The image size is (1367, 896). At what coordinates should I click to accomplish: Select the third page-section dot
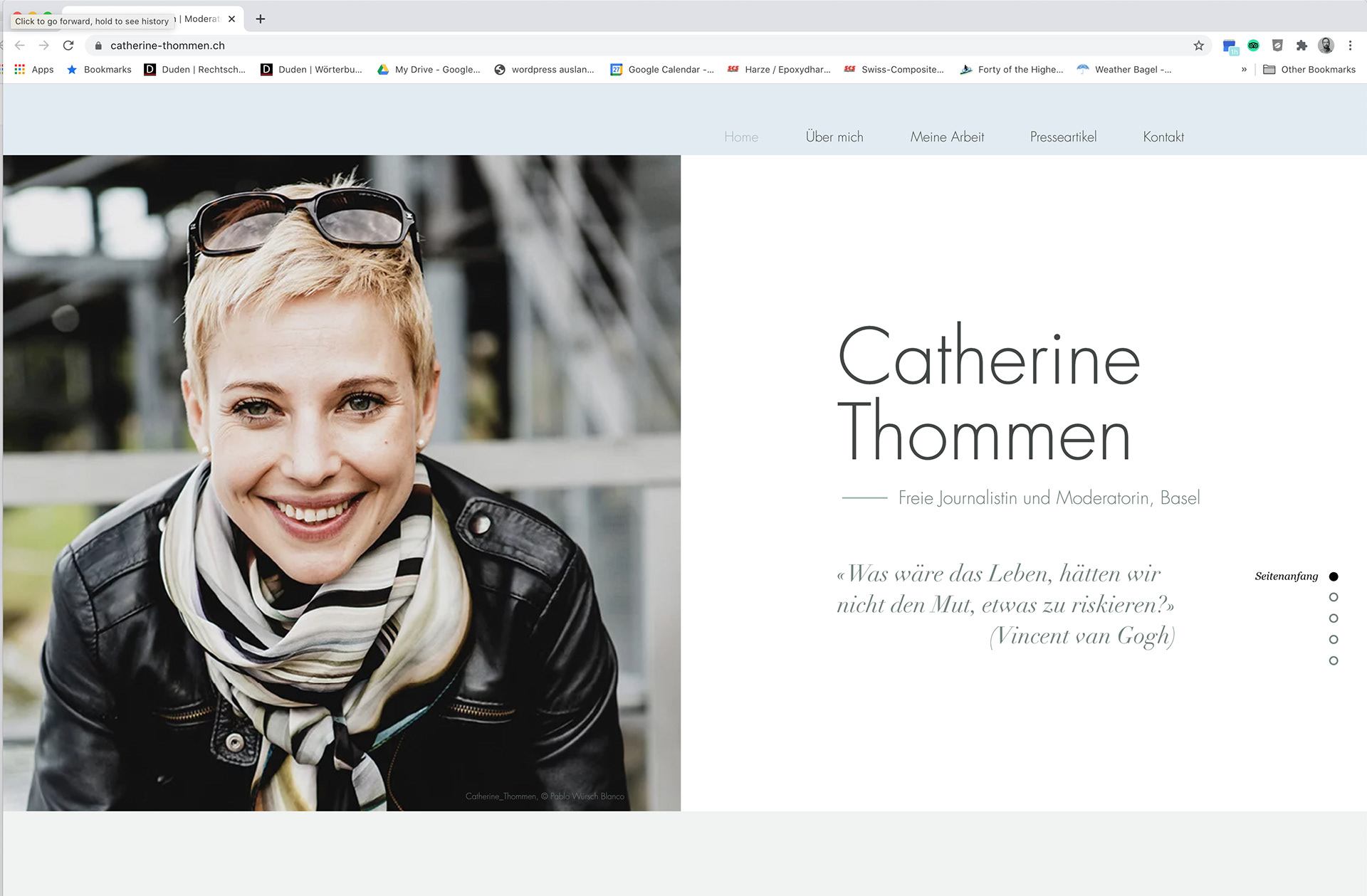point(1334,618)
